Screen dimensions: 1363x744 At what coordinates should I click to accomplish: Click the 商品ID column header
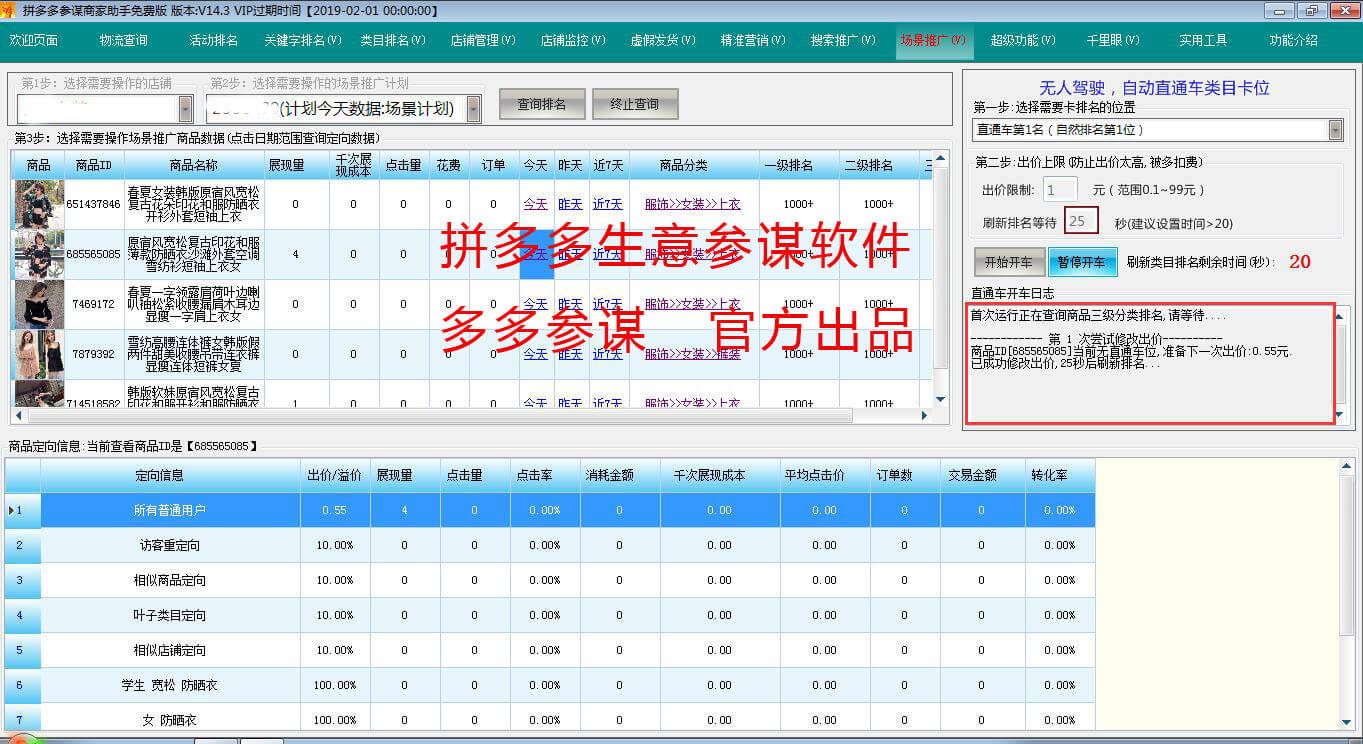[x=94, y=165]
